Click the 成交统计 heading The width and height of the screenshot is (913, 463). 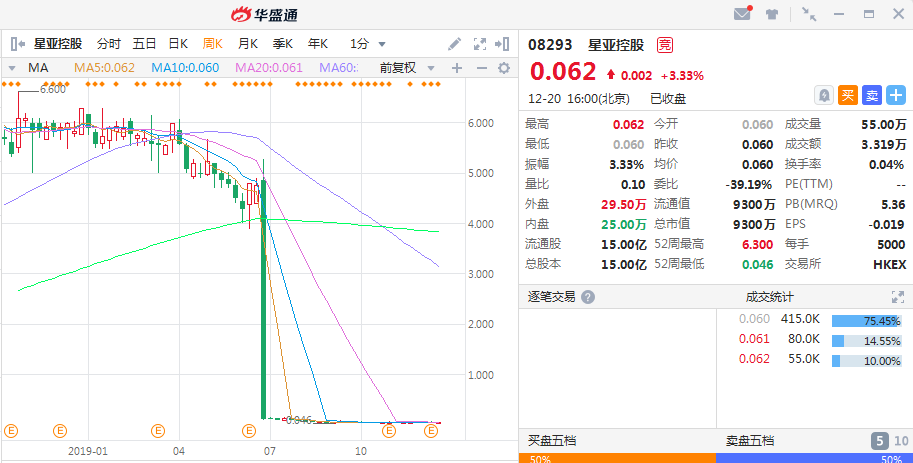[769, 297]
